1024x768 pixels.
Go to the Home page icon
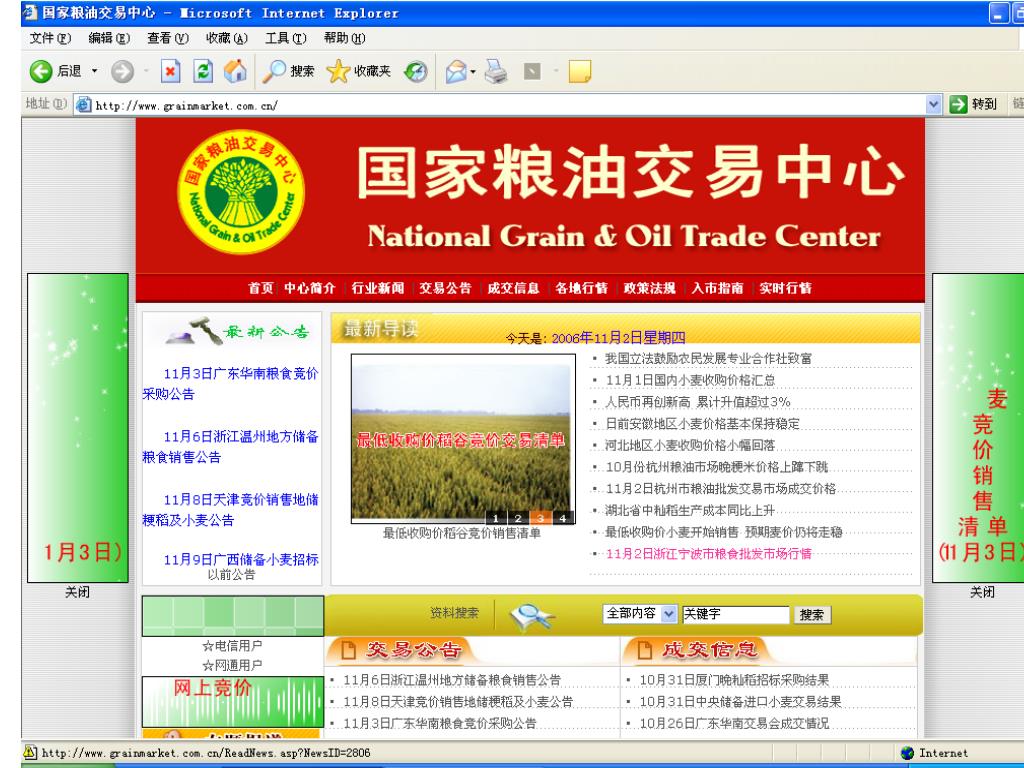(x=235, y=71)
